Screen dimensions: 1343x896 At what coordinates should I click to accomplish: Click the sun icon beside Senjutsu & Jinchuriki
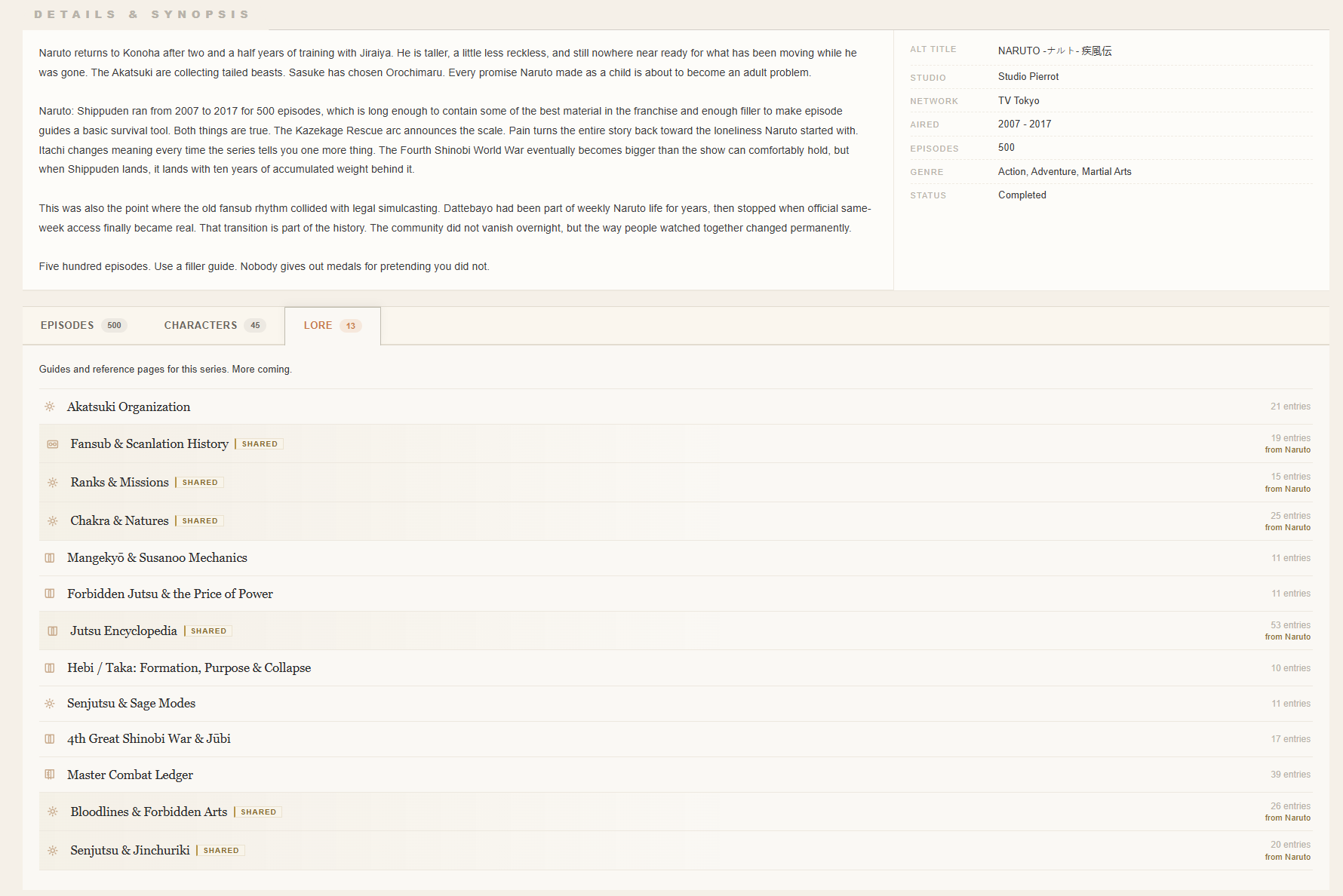53,851
